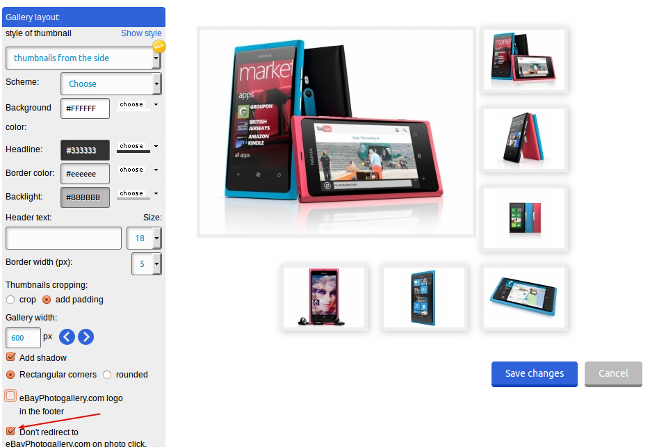Choose rounded corners radio button
This screenshot has height=447, width=650.
click(107, 374)
